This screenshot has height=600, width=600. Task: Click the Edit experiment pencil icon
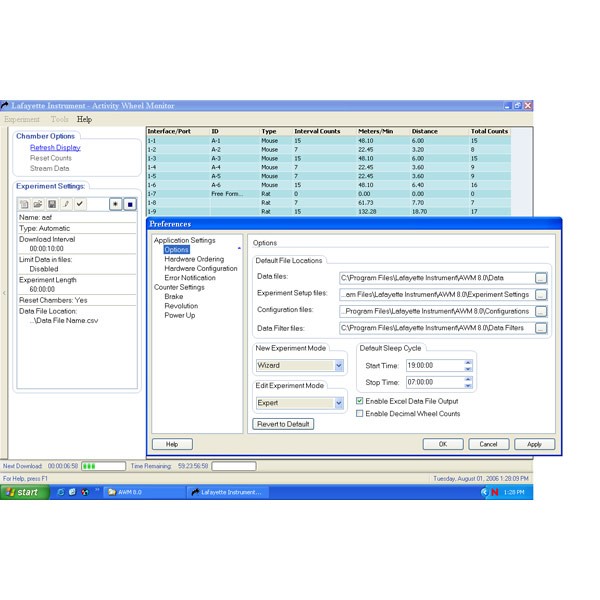coord(66,204)
